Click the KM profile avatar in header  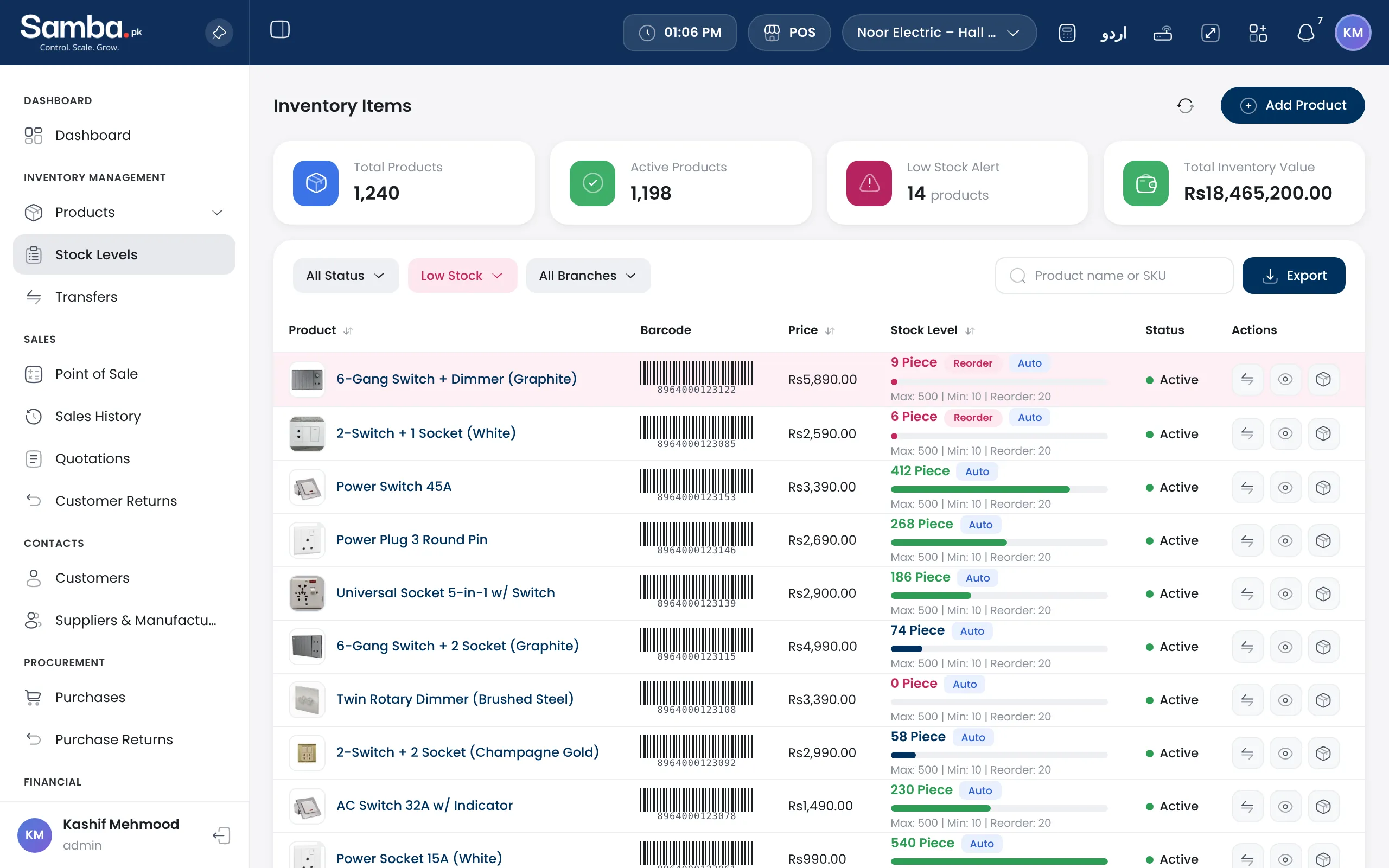[x=1353, y=33]
